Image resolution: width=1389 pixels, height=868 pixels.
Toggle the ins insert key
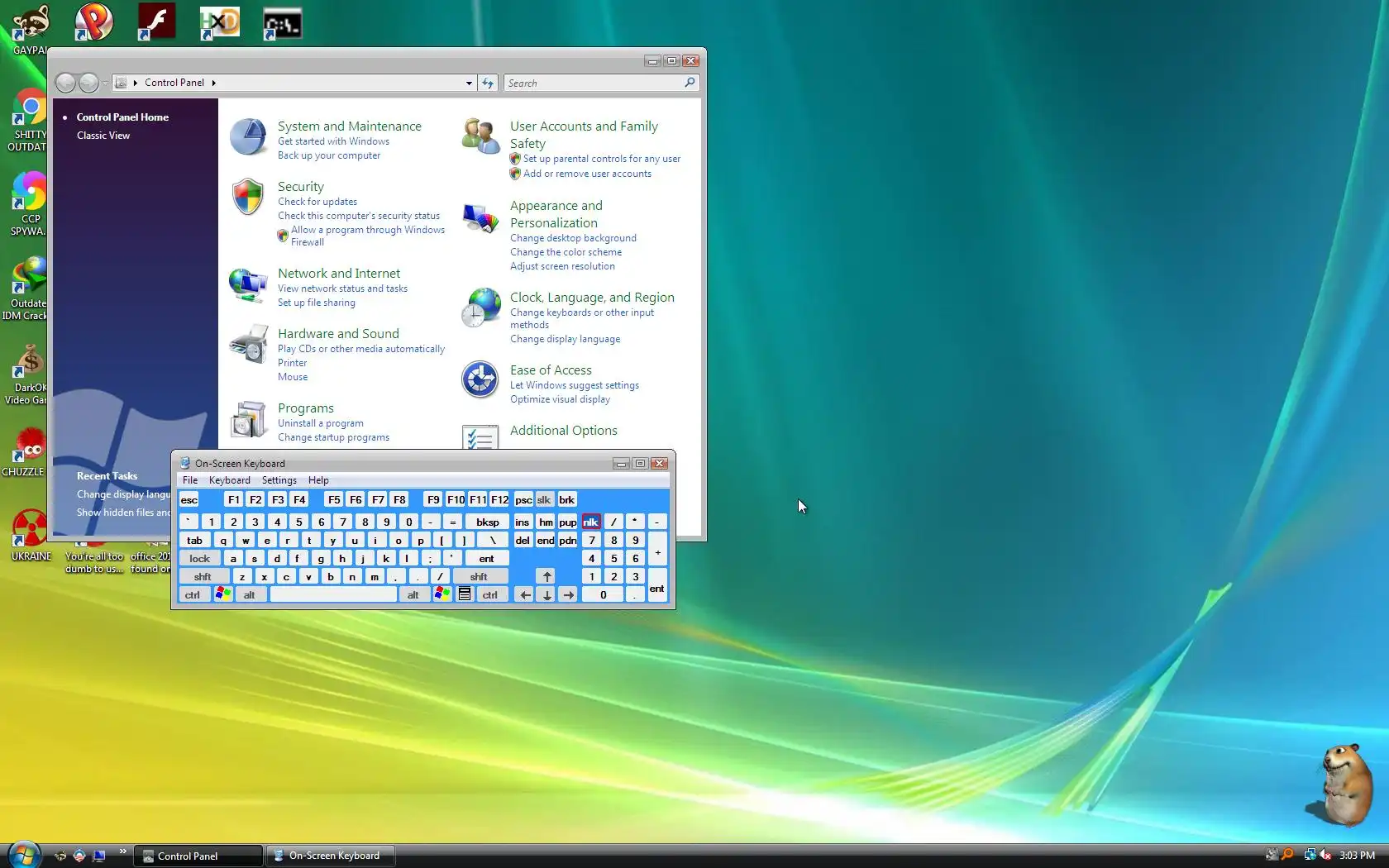(523, 522)
